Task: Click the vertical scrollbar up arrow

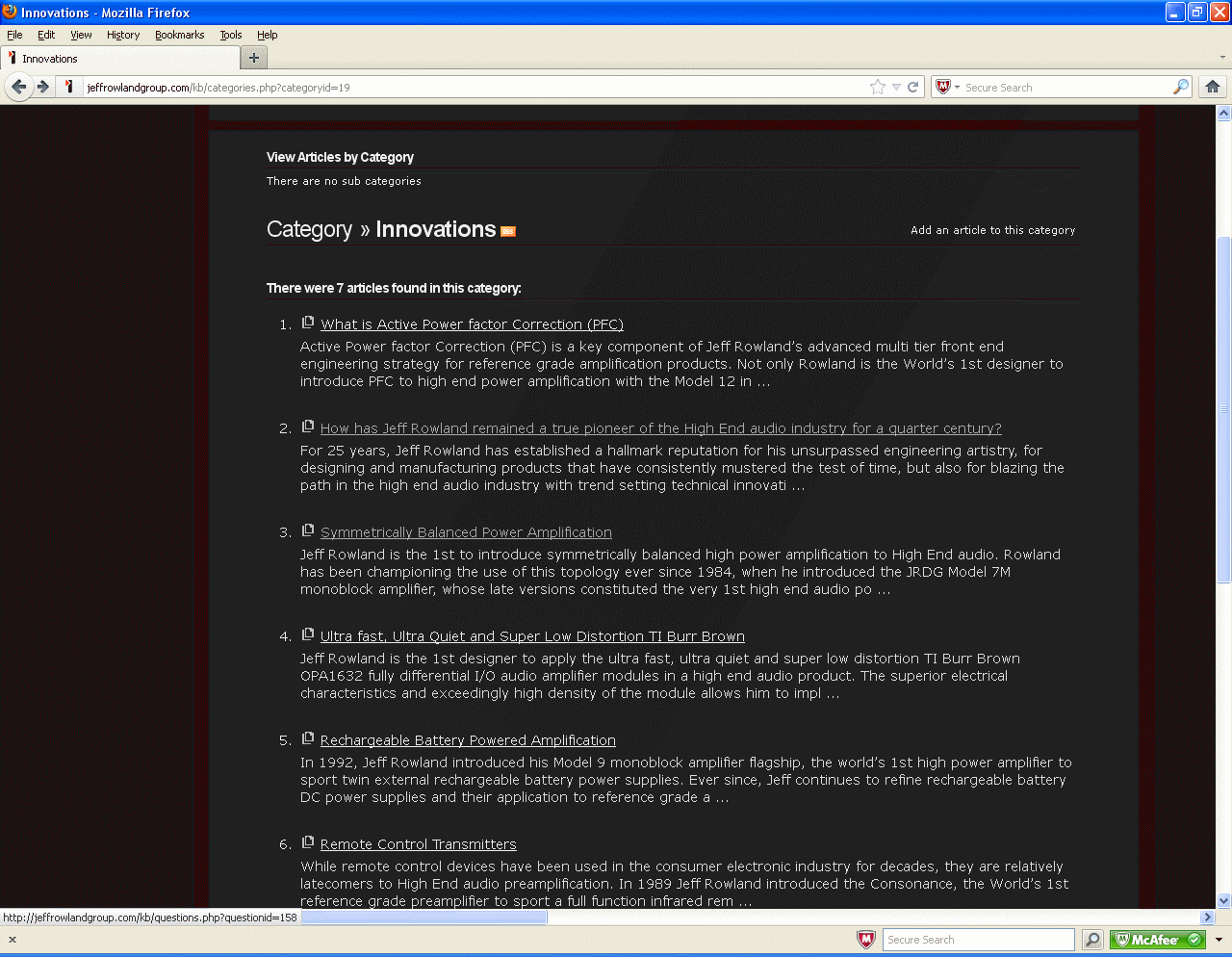Action: 1224,113
